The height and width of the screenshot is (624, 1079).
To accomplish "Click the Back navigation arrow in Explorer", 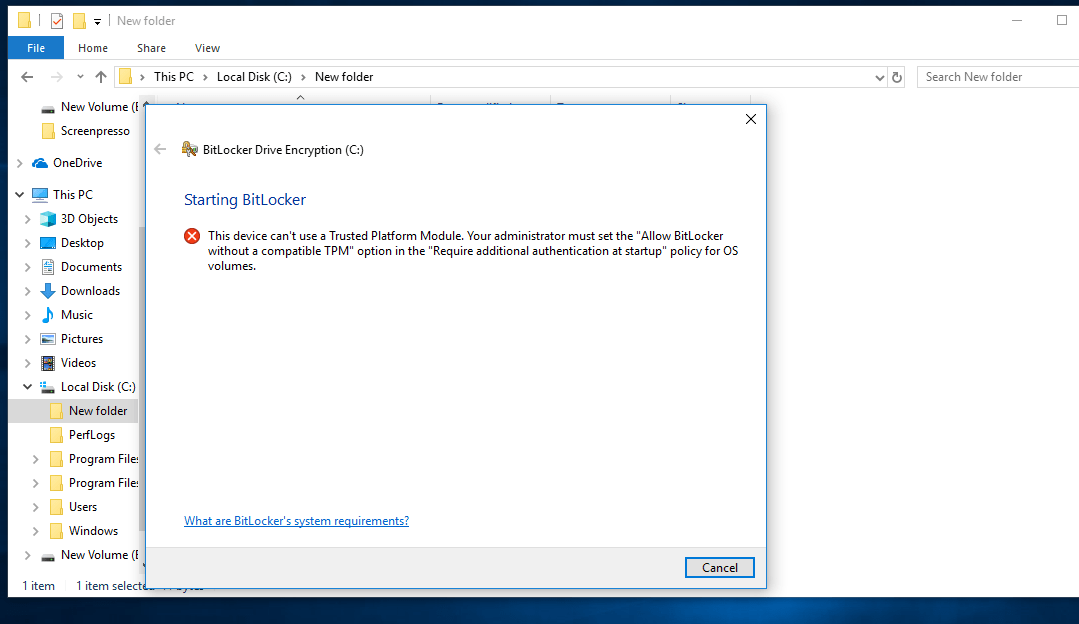I will pyautogui.click(x=27, y=76).
